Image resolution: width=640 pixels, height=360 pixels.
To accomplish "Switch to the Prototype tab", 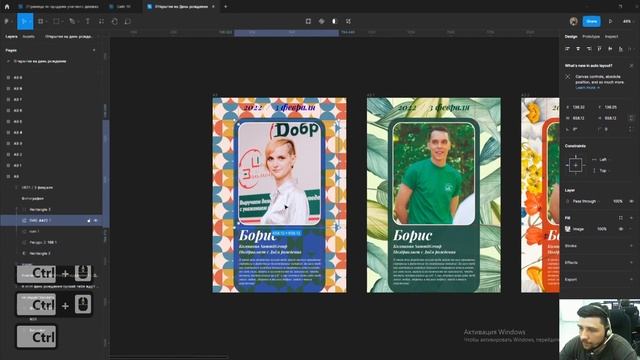I will tap(591, 36).
